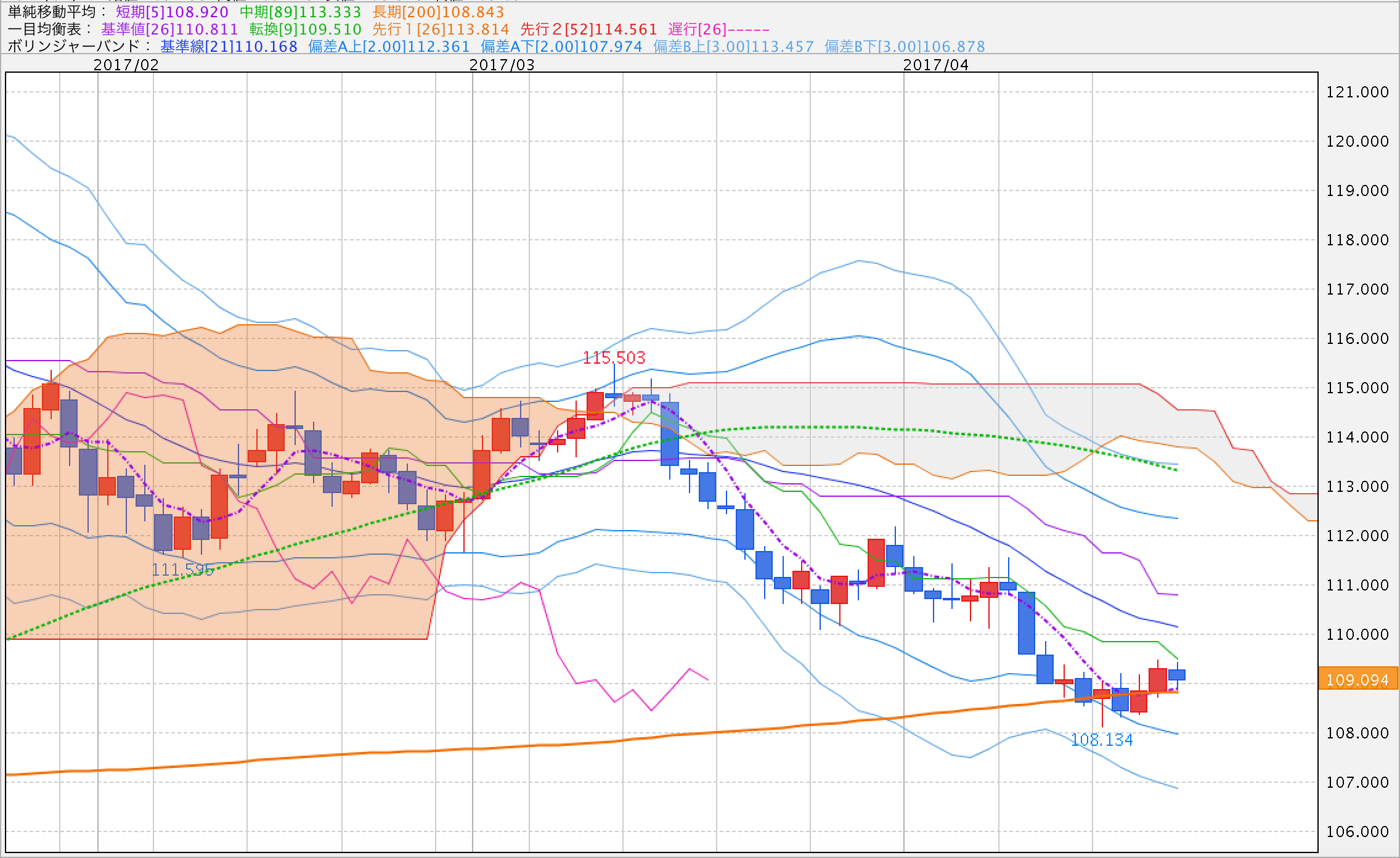Click the 115.503 high price annotation
This screenshot has width=1400, height=858.
pyautogui.click(x=614, y=357)
